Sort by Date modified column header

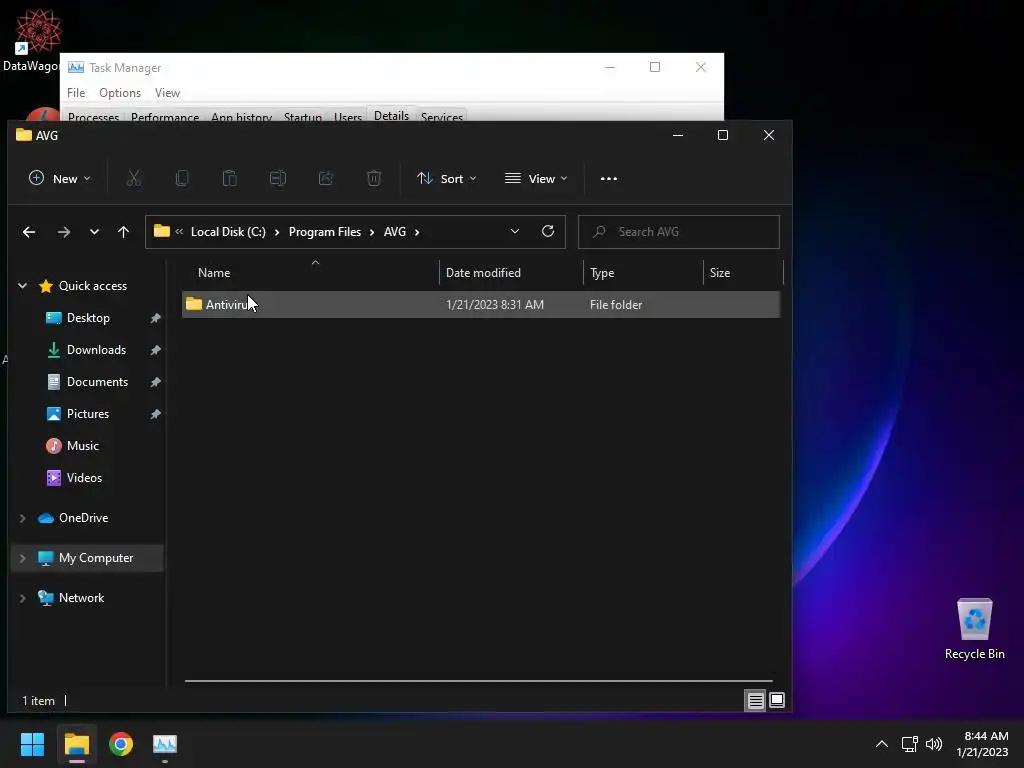click(511, 273)
